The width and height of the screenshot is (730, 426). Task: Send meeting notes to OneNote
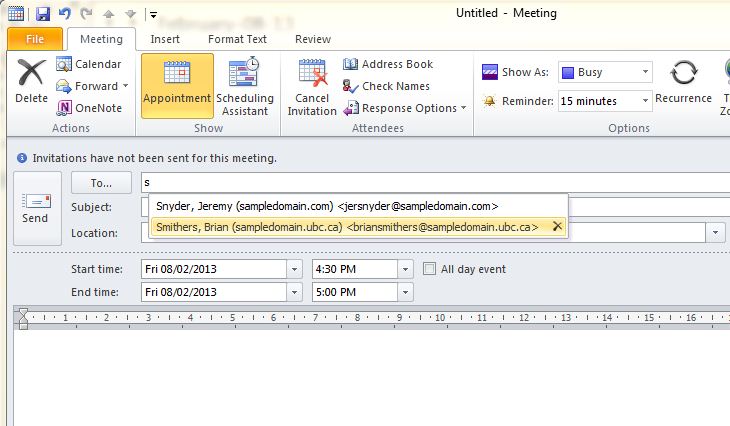(x=89, y=108)
